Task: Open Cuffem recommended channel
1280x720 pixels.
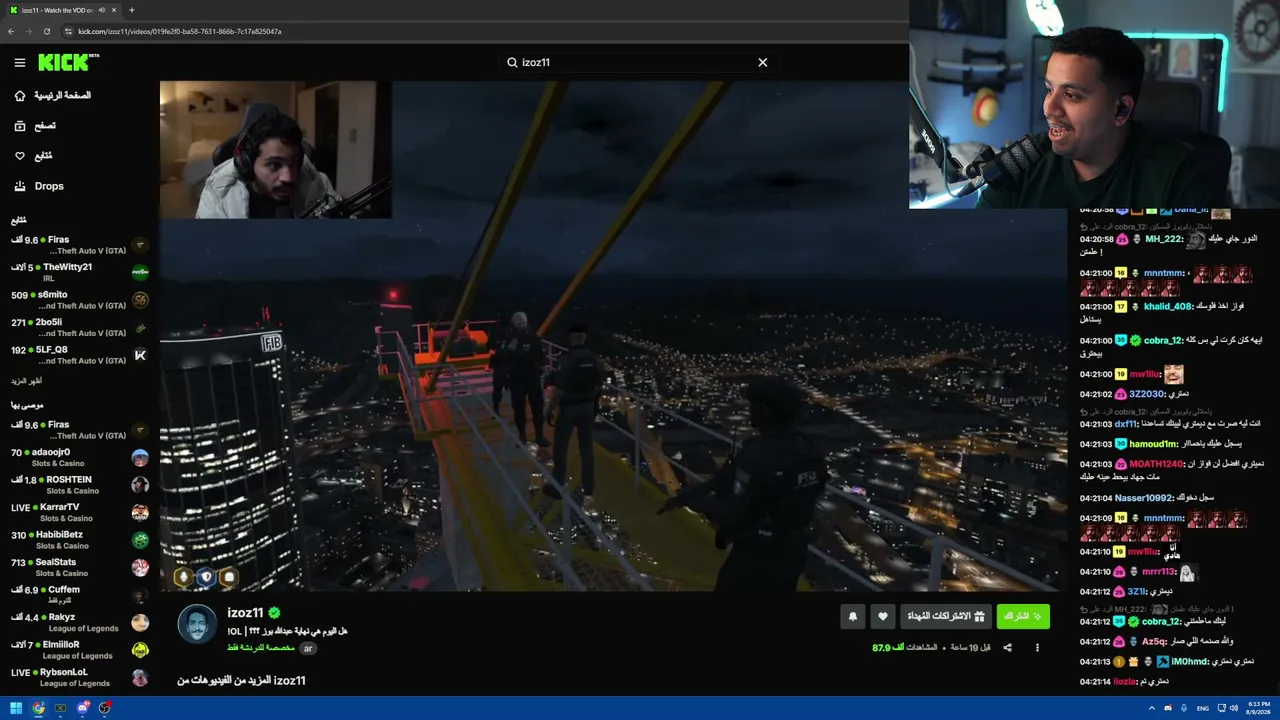Action: pyautogui.click(x=80, y=595)
